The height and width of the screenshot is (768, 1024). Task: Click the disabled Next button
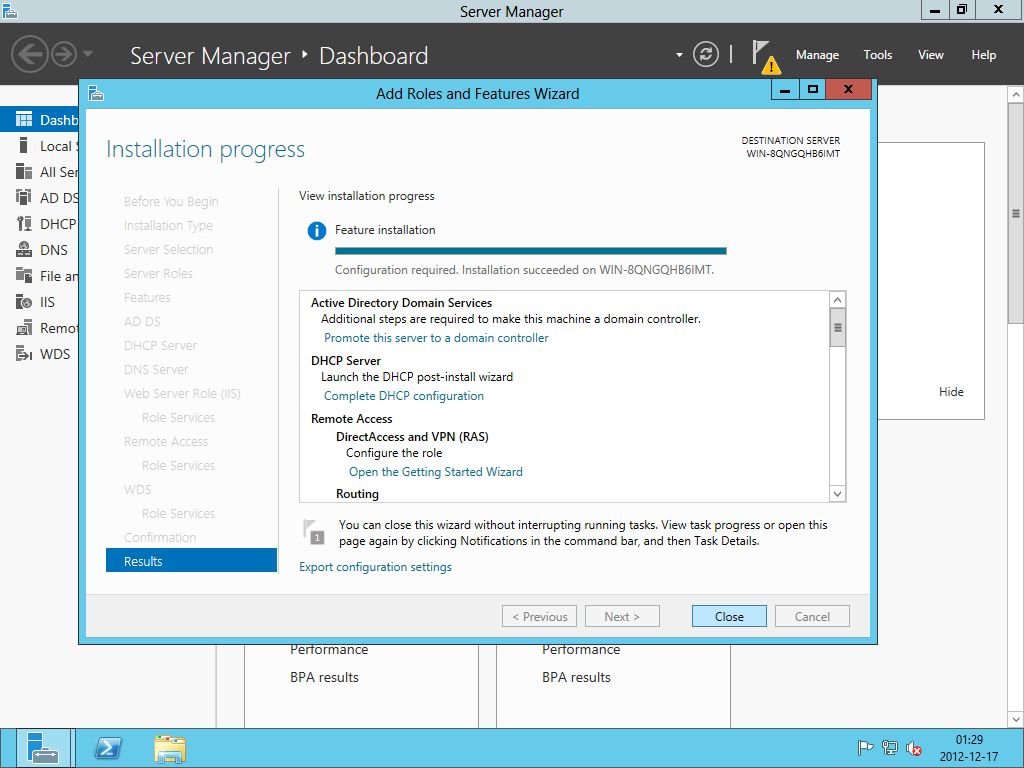coord(622,616)
